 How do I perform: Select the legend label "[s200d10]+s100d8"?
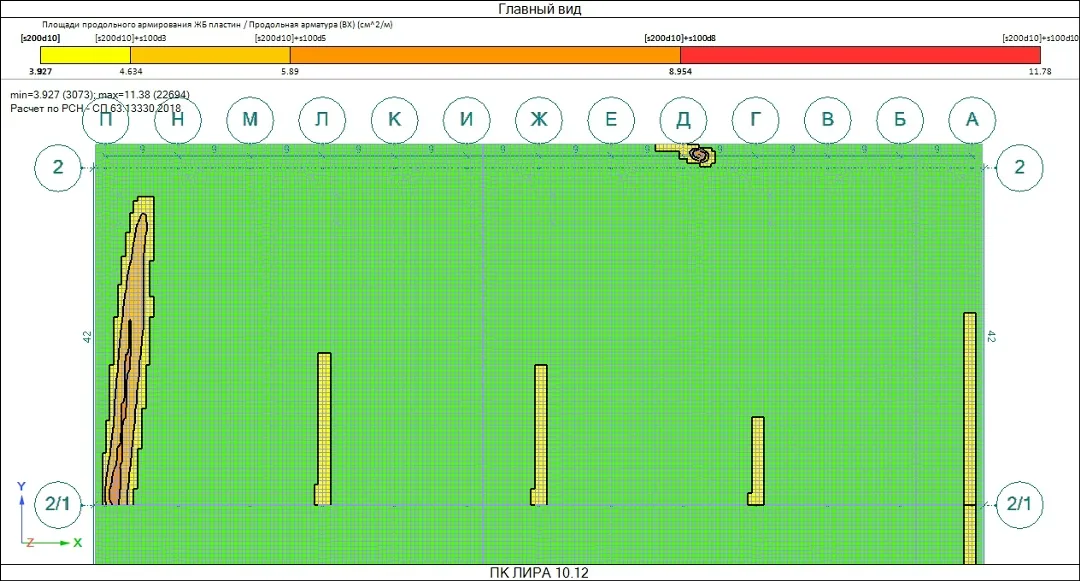(x=680, y=39)
